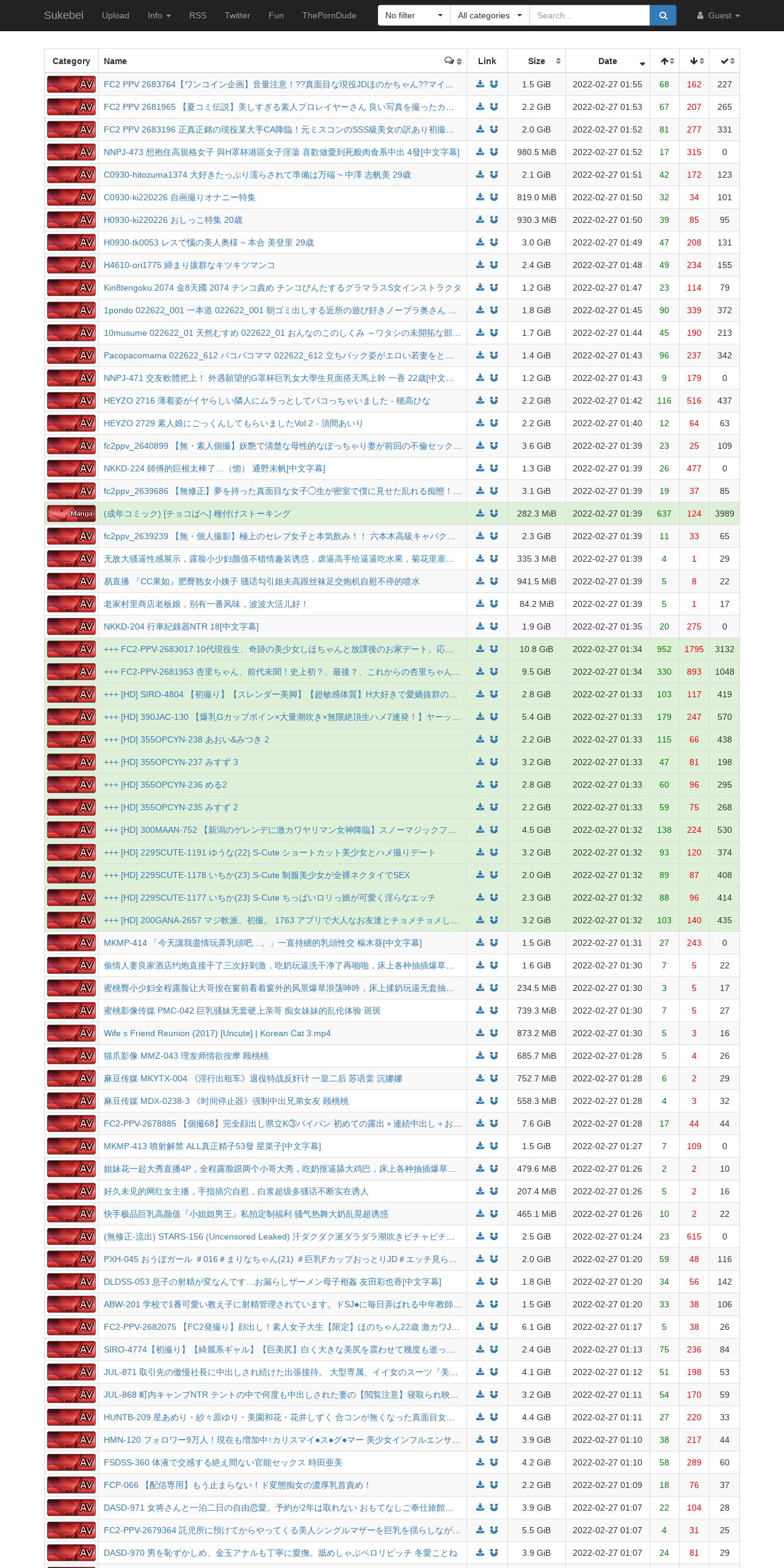784x1568 pixels.
Task: Open magnet link for MKMP-413 row
Action: [494, 1146]
